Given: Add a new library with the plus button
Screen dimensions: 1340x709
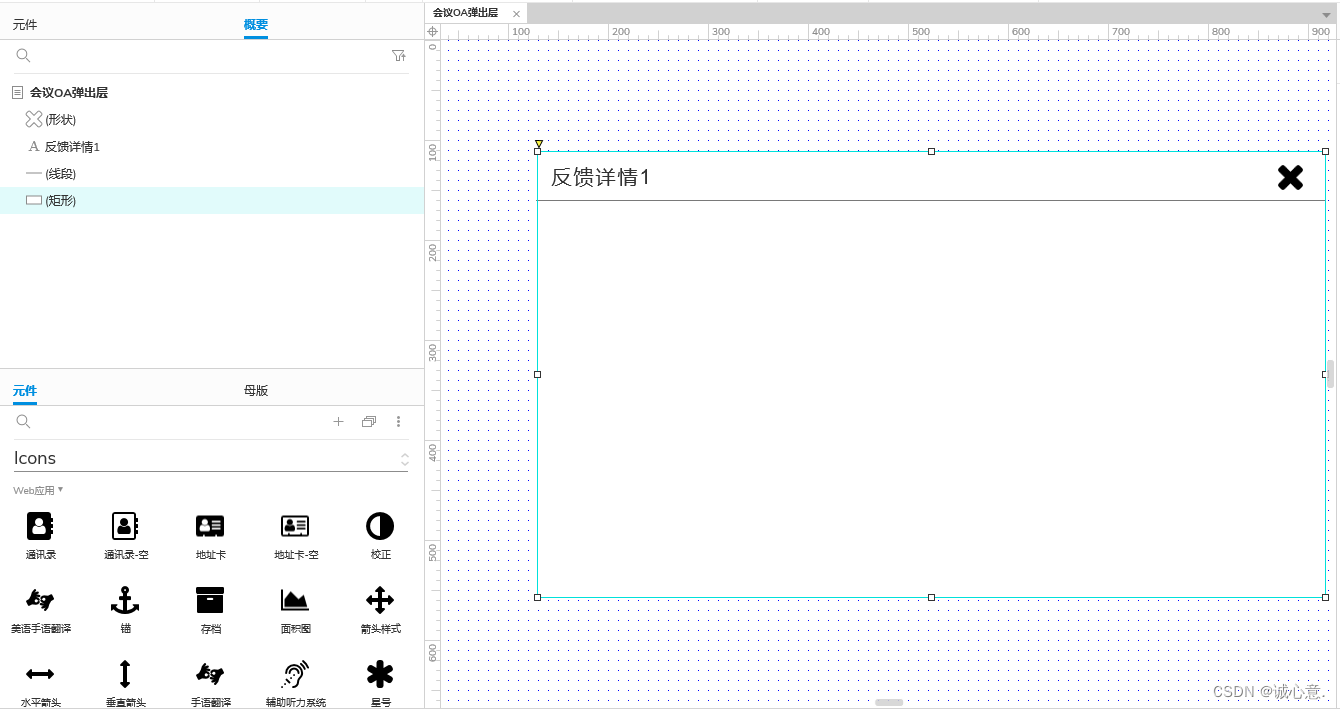Looking at the screenshot, I should 338,421.
